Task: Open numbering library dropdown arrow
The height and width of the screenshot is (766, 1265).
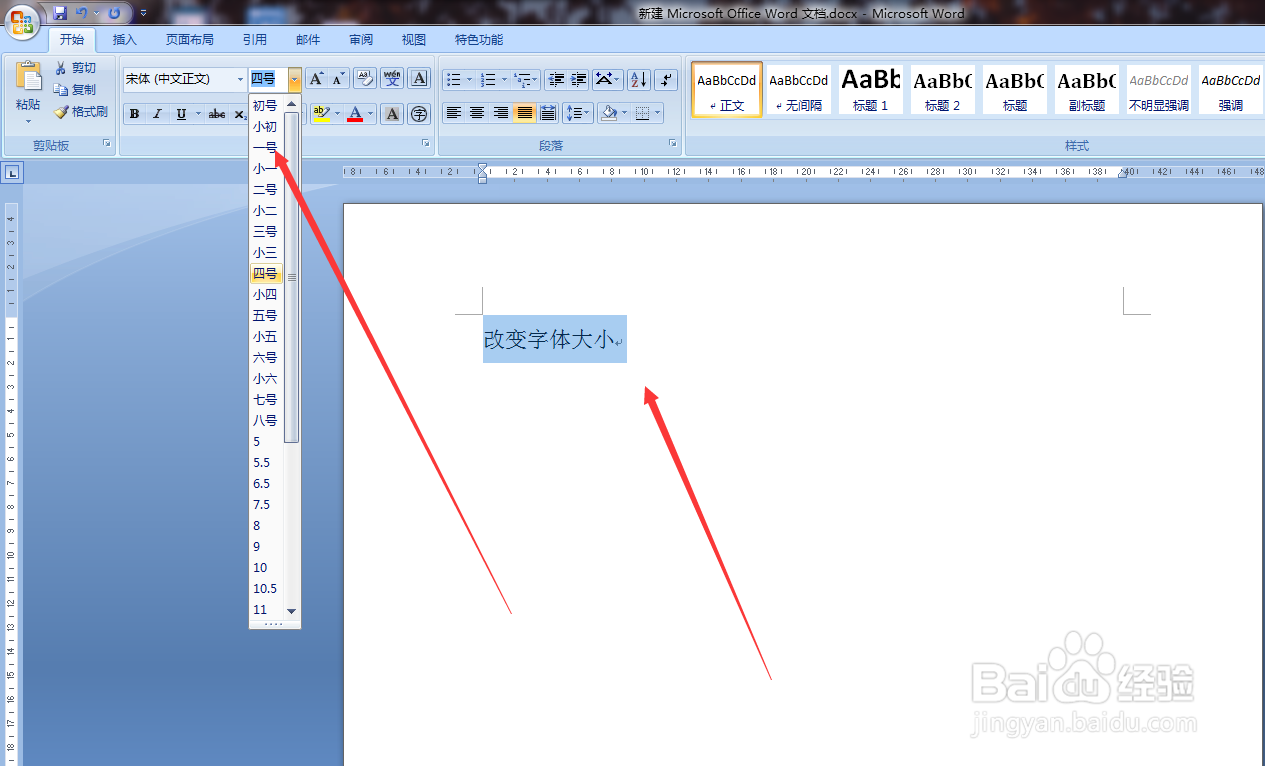Action: coord(504,79)
